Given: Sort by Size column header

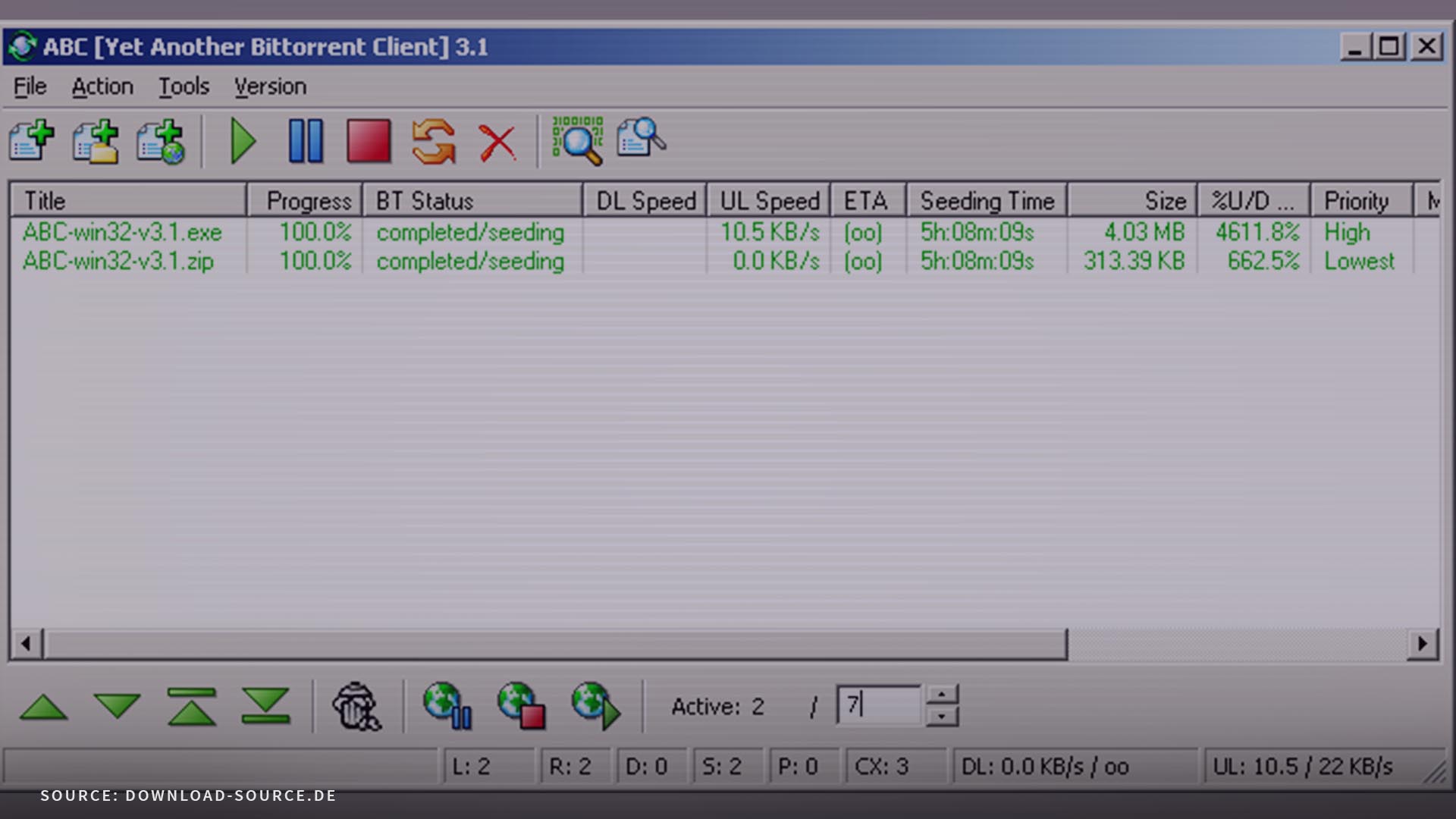Looking at the screenshot, I should (1132, 200).
